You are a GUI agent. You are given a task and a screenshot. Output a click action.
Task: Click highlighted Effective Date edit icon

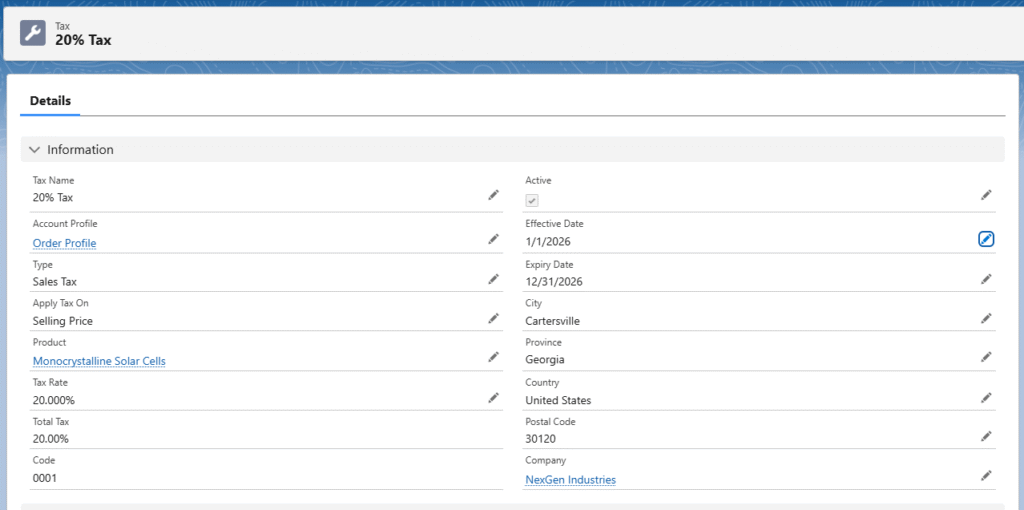click(986, 239)
